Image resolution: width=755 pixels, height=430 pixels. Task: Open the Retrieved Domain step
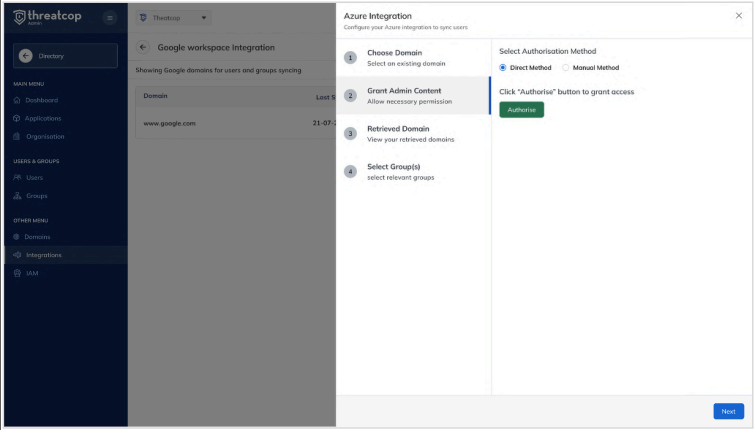[412, 134]
